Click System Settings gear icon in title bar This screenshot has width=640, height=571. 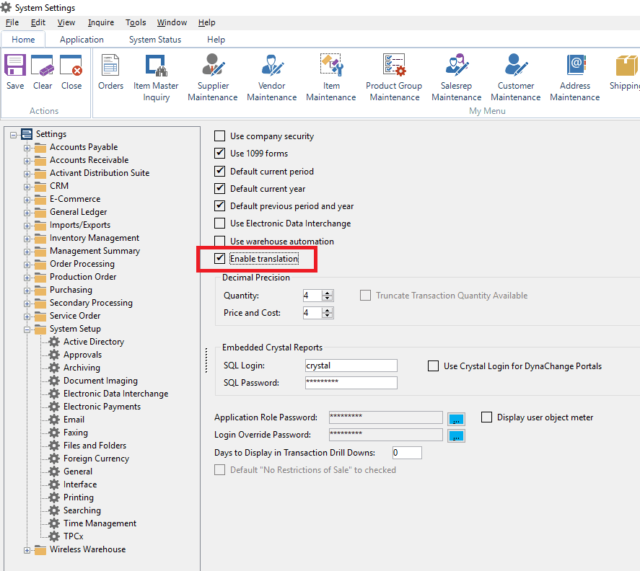pos(6,7)
